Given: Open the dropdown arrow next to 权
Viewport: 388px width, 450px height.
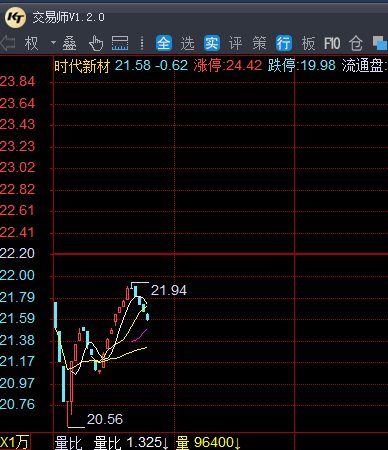Looking at the screenshot, I should (53, 43).
